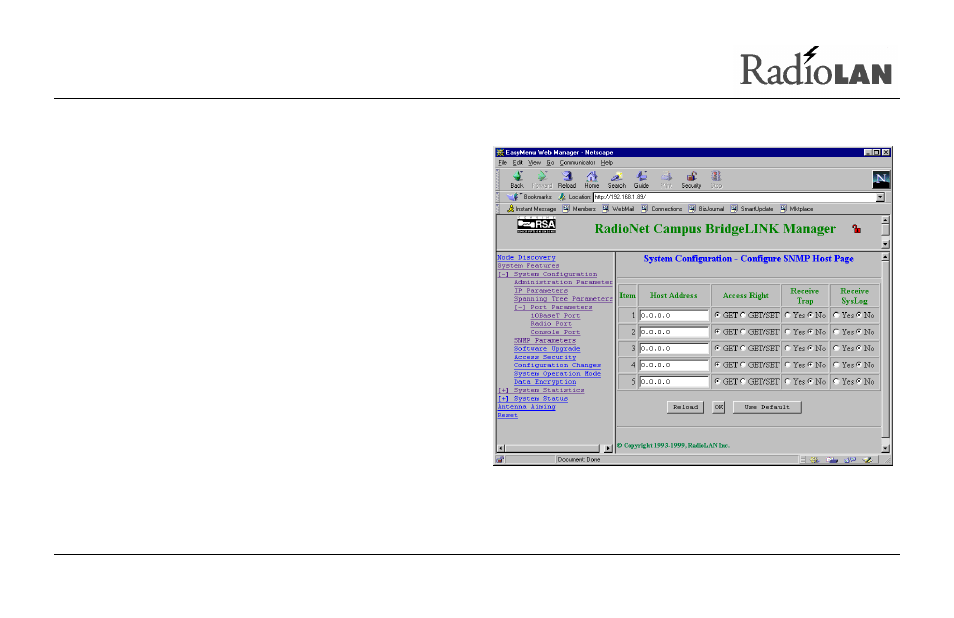Open the Bookmarks icon
Image resolution: width=954 pixels, height=618 pixels.
tap(513, 197)
